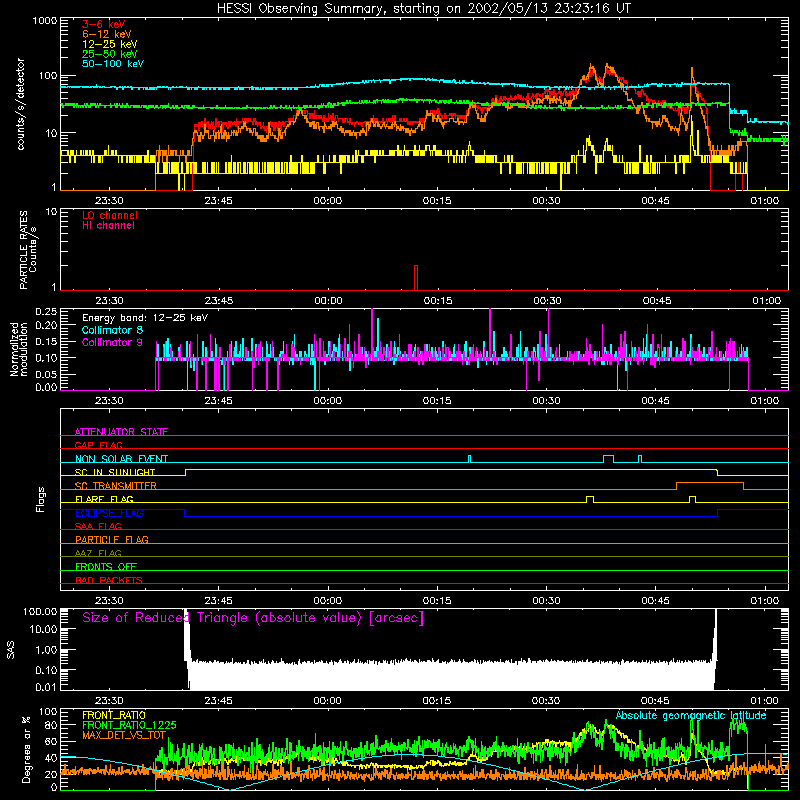Screen dimensions: 800x800
Task: Click the 60 tick on the Degrees axis
Action: [x=51, y=741]
